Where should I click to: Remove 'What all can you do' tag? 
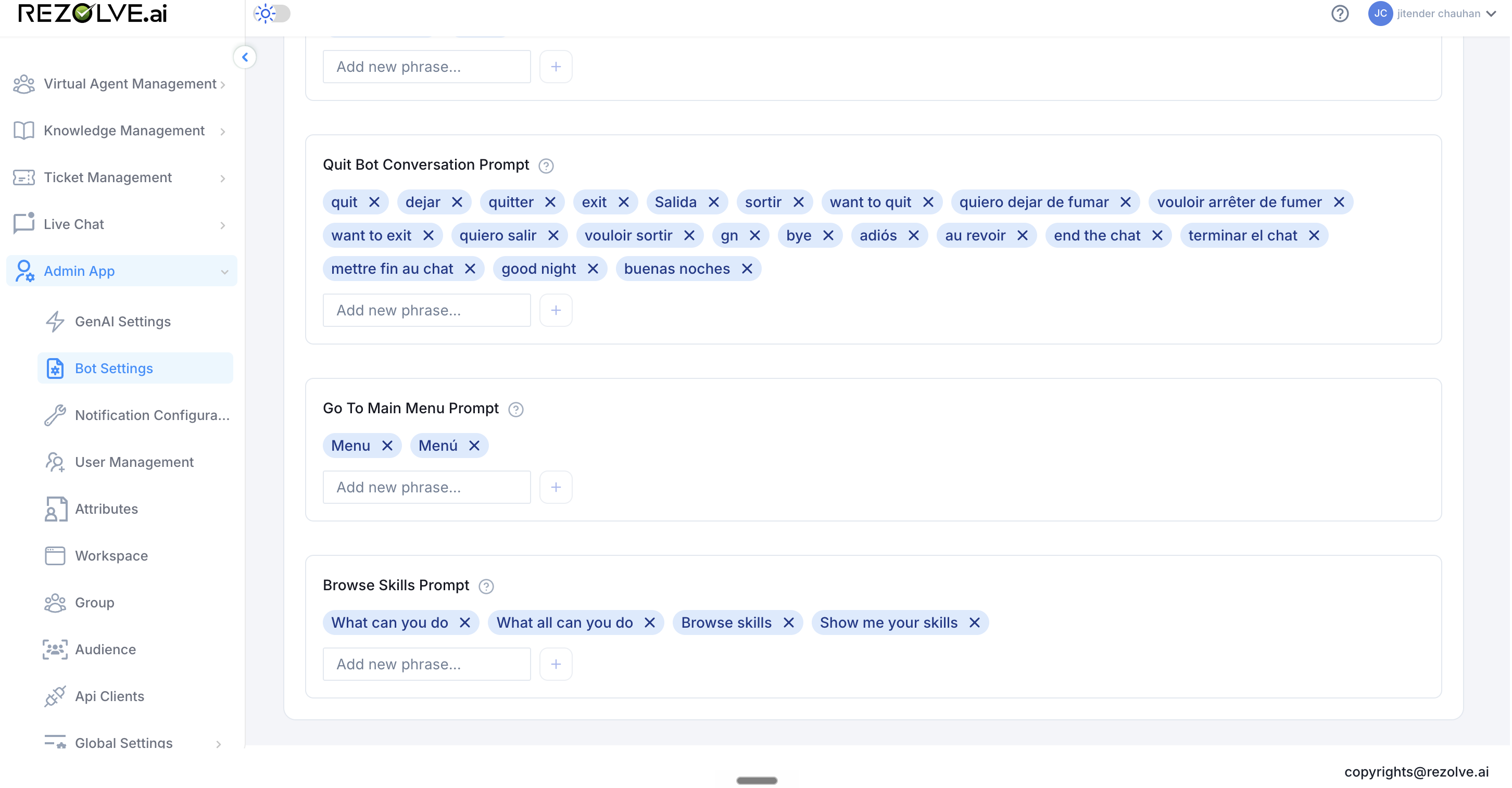coord(650,623)
